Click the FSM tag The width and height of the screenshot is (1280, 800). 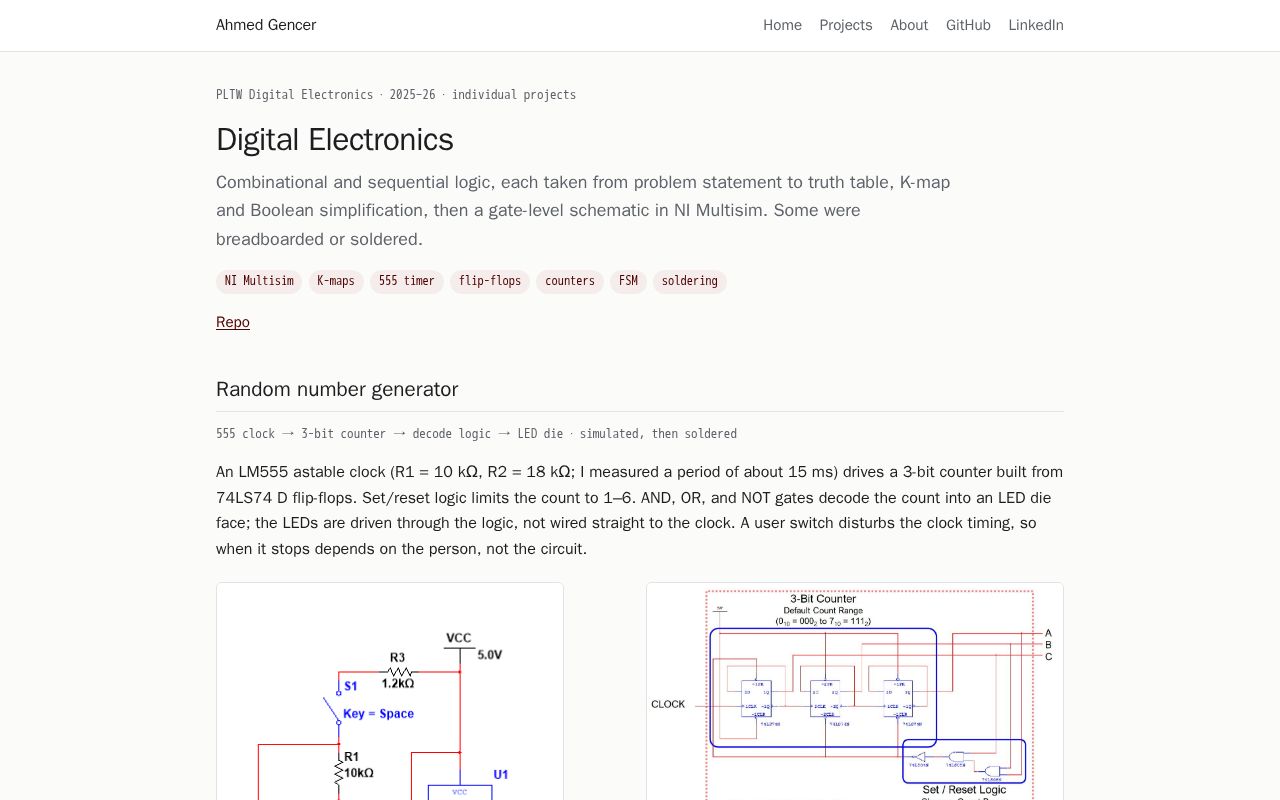coord(628,281)
